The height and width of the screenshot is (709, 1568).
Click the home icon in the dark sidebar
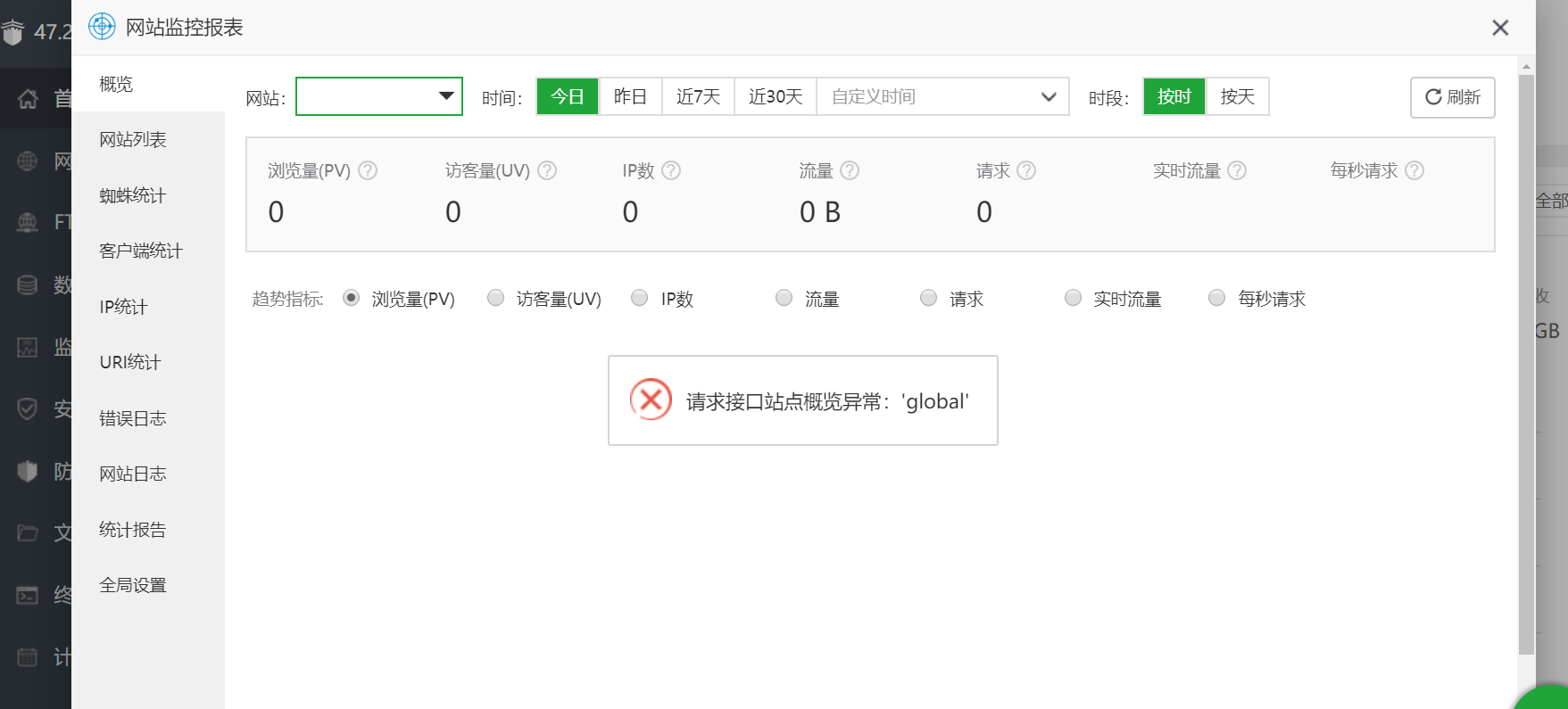(28, 98)
